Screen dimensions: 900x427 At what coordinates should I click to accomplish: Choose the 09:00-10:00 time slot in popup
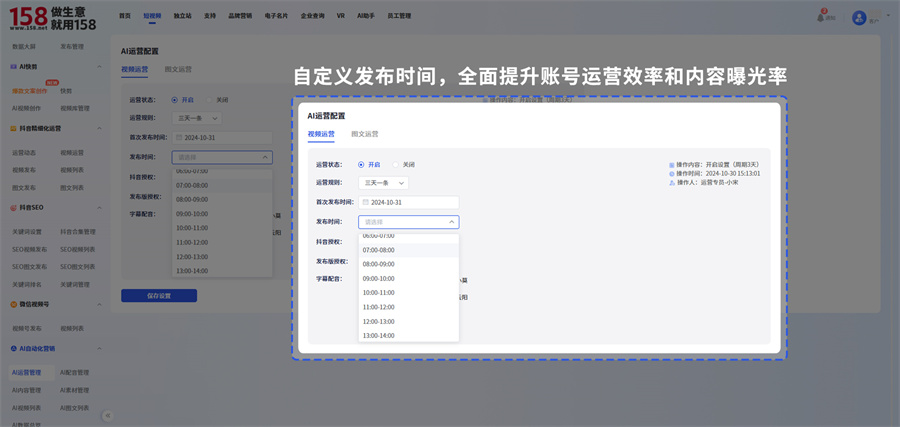click(379, 278)
